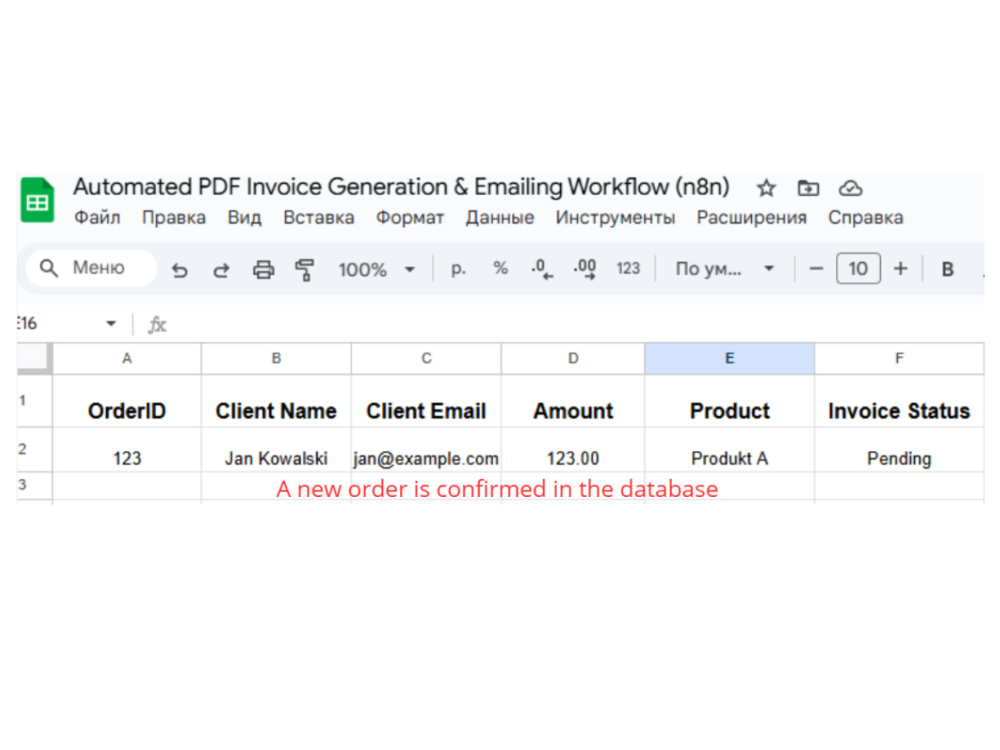Select row 2 header
Screen dimensions: 1000x750
(x=34, y=450)
